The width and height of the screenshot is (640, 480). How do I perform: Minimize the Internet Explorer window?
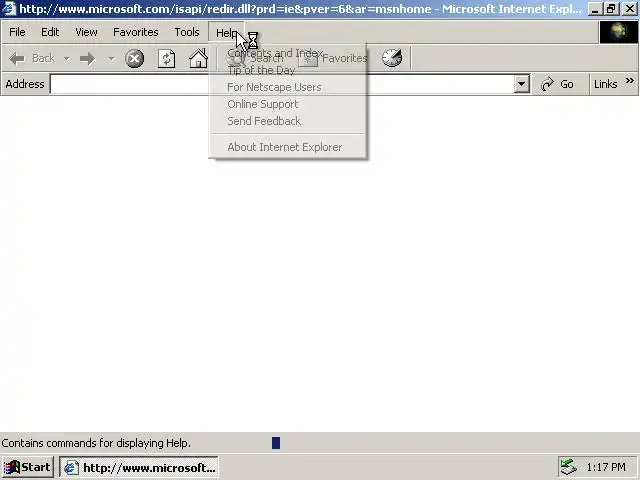pos(596,9)
